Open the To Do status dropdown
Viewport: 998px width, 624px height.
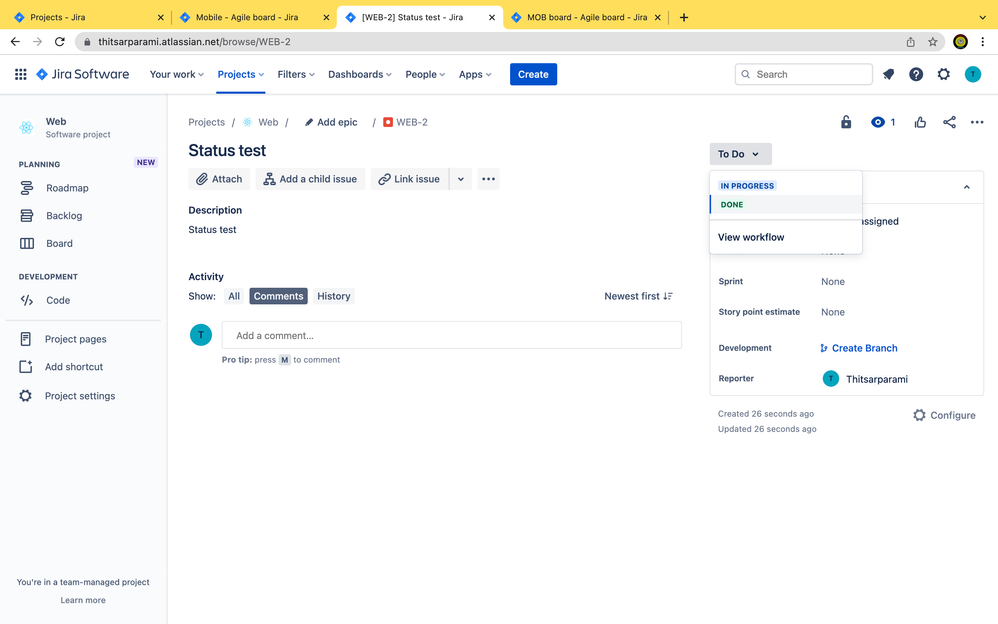pos(740,154)
